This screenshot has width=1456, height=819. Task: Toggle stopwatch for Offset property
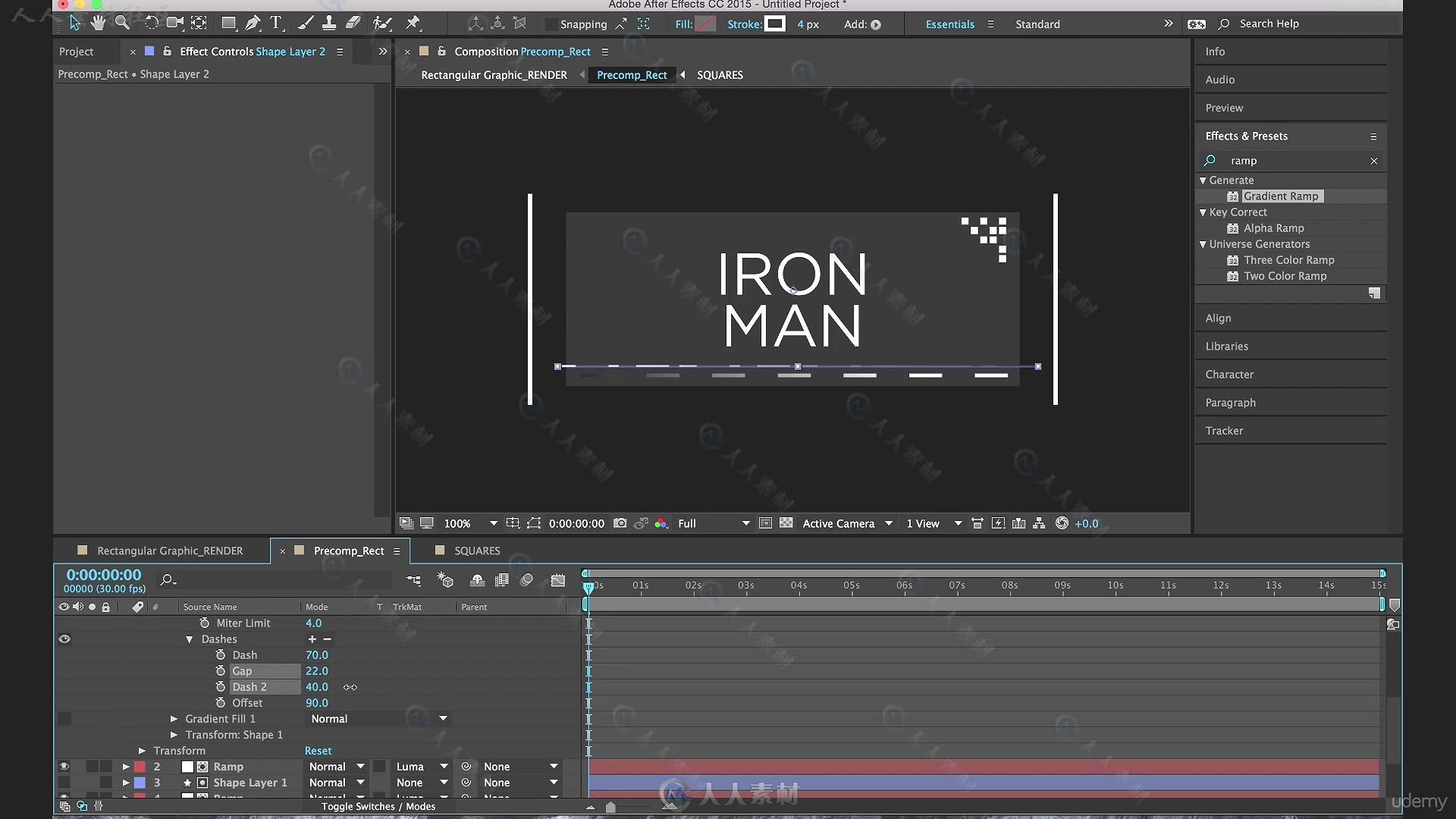point(221,703)
